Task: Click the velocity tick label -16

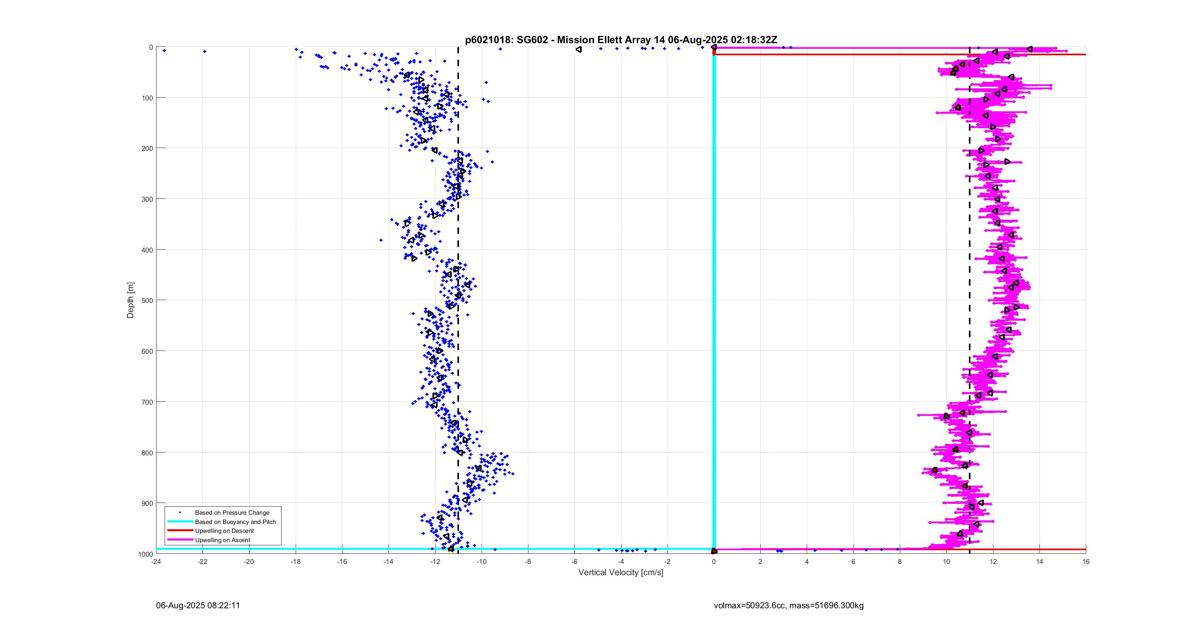Action: pos(342,561)
